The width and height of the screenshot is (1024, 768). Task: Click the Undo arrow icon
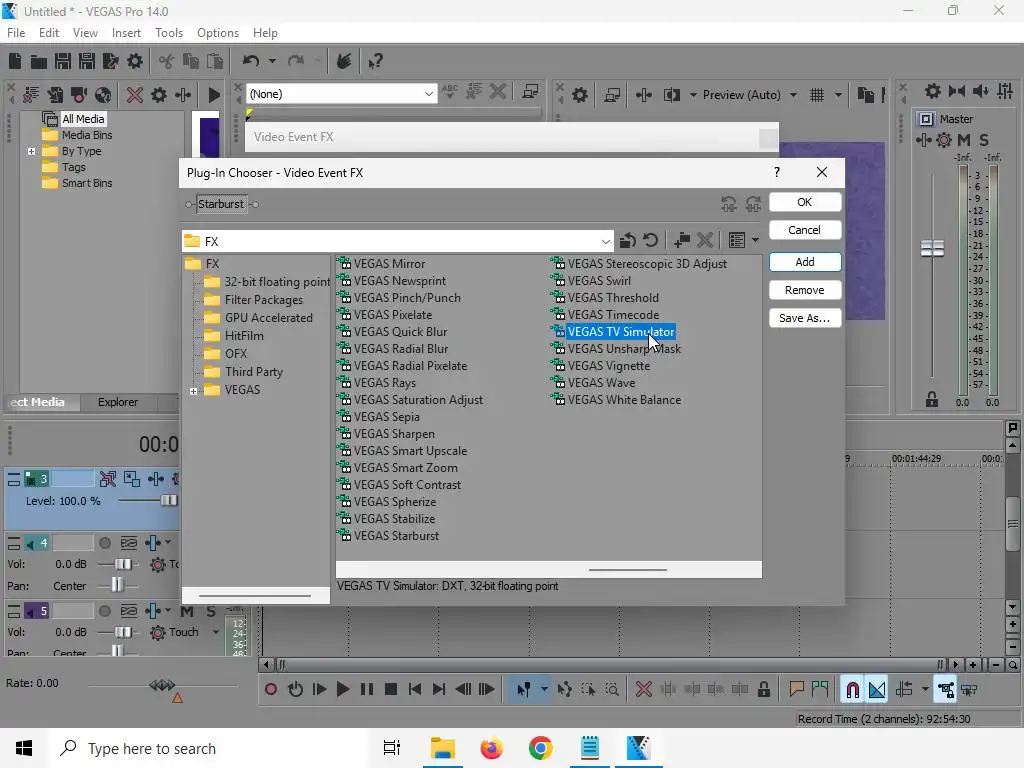251,61
